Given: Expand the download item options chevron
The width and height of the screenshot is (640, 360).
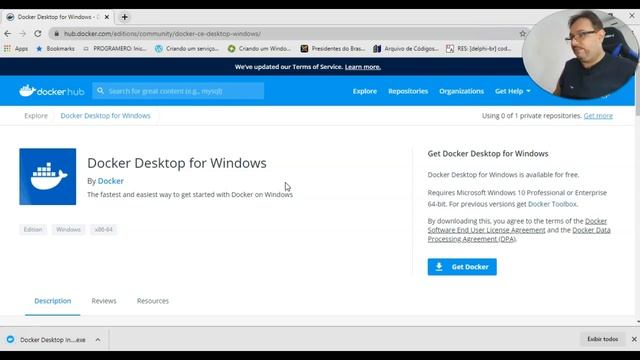Looking at the screenshot, I should click(98, 340).
